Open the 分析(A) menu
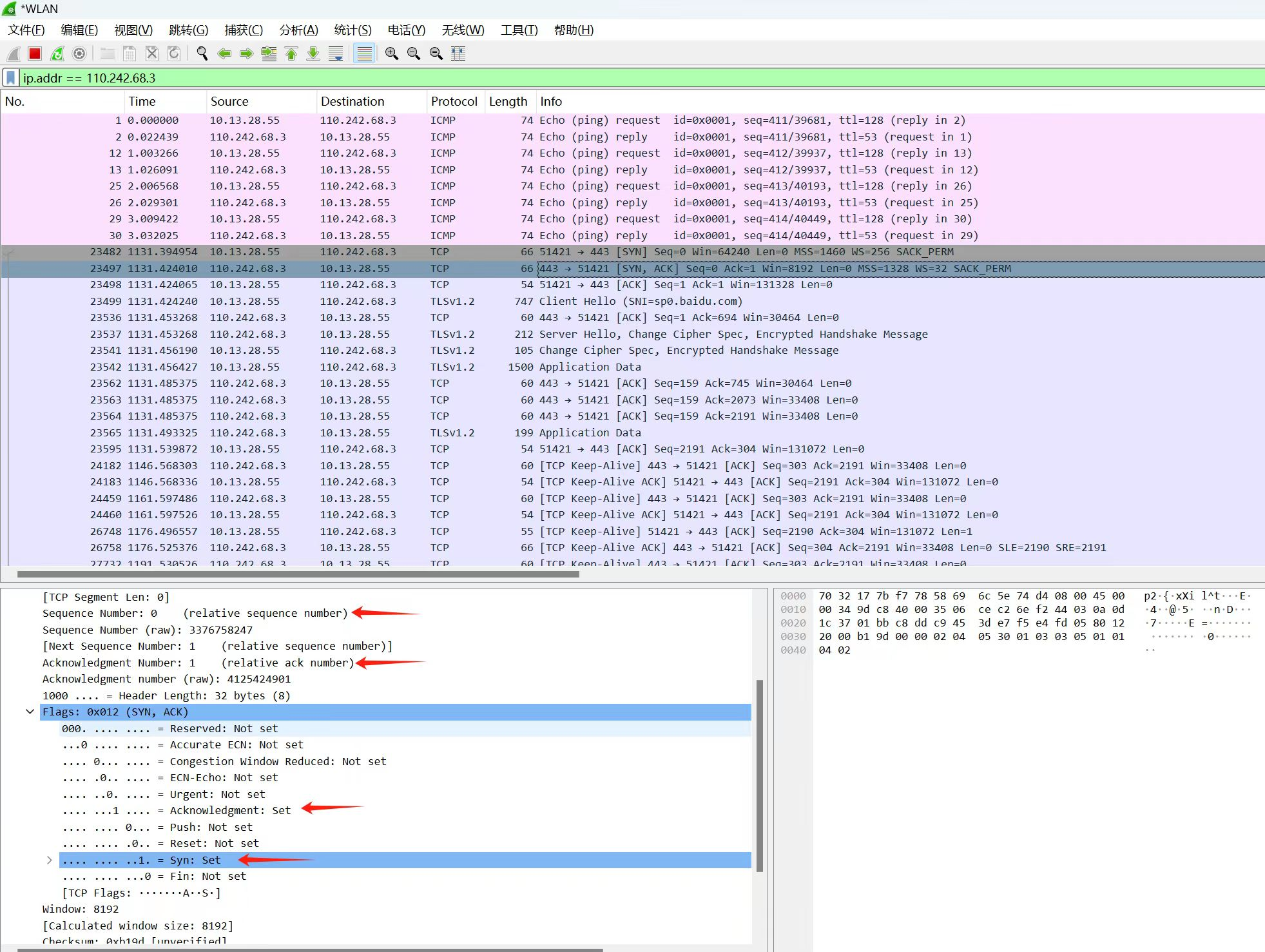The image size is (1265, 952). pyautogui.click(x=298, y=30)
